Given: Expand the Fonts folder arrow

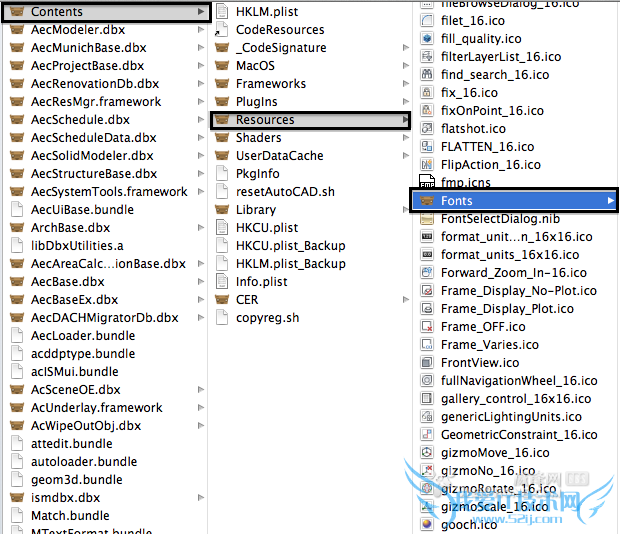Looking at the screenshot, I should [x=611, y=200].
